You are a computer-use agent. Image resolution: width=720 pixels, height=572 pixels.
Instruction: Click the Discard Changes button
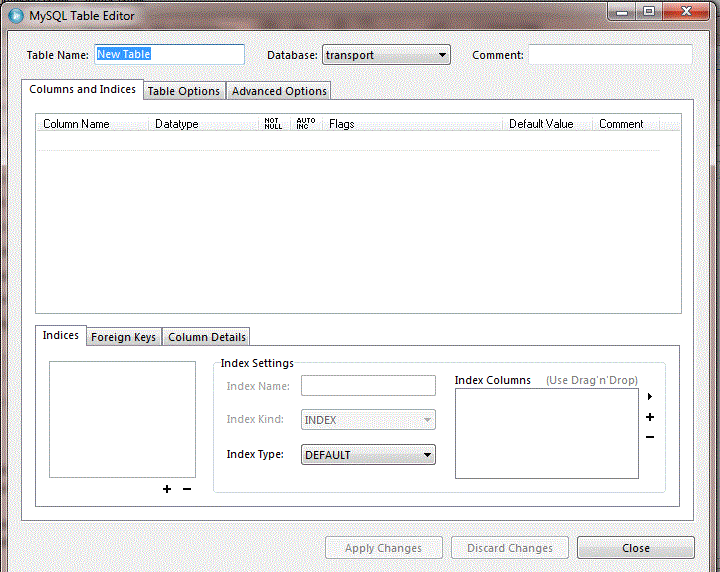pos(510,548)
